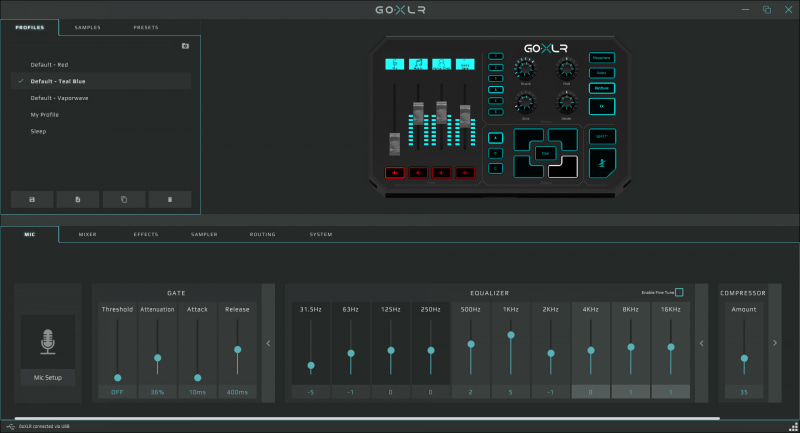Open the System tab
Image resolution: width=800 pixels, height=433 pixels.
321,235
